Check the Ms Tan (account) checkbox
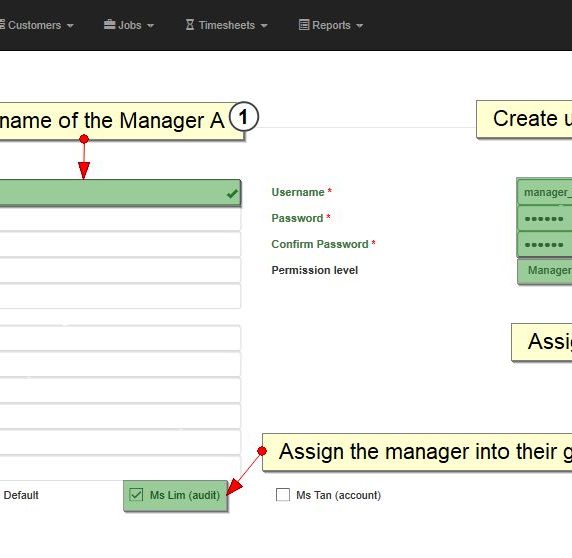 pyautogui.click(x=283, y=495)
